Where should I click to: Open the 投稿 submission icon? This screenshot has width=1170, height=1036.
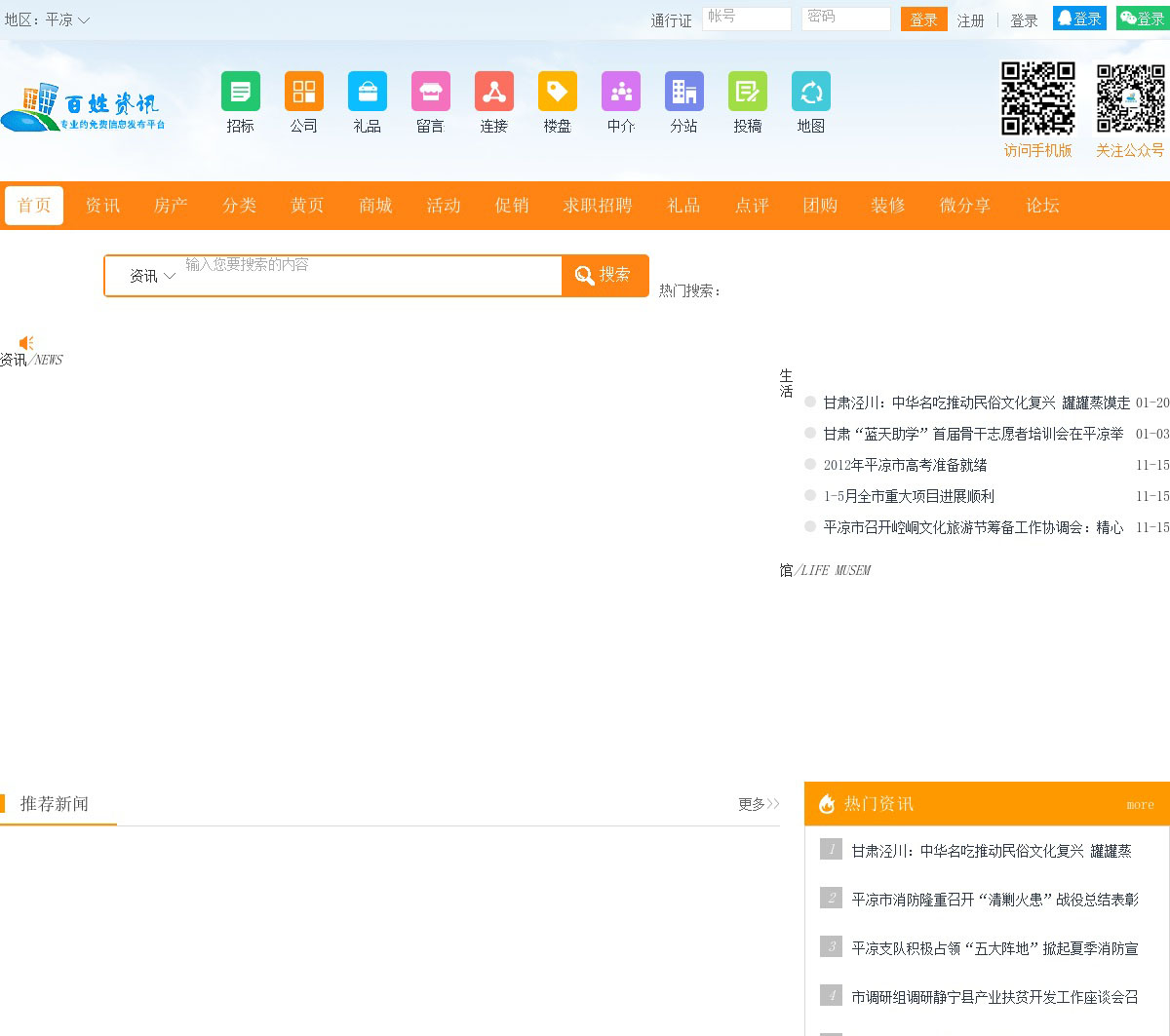pos(748,92)
